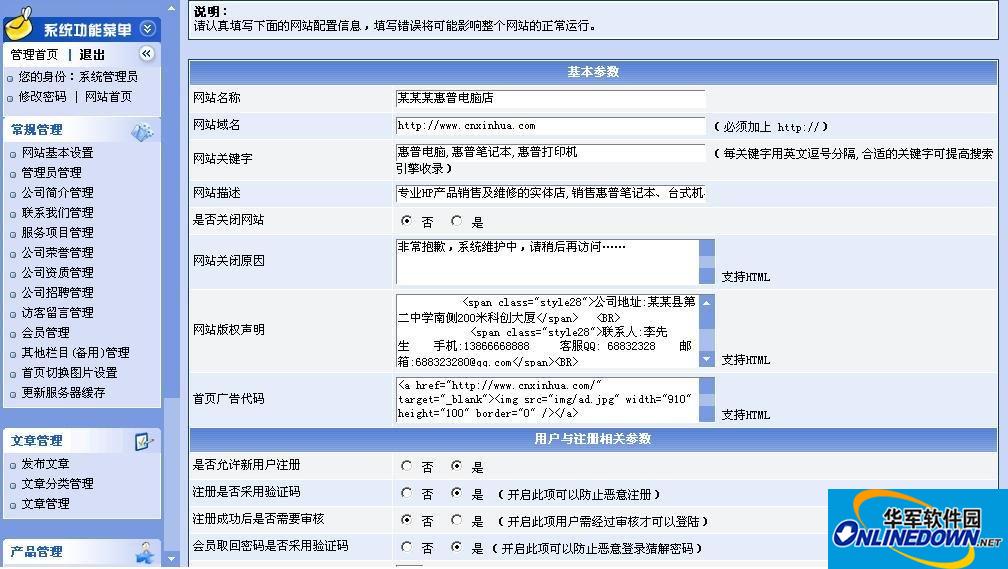
Task: Click the double-arrow collapse icon beside 退出
Action: tap(147, 53)
